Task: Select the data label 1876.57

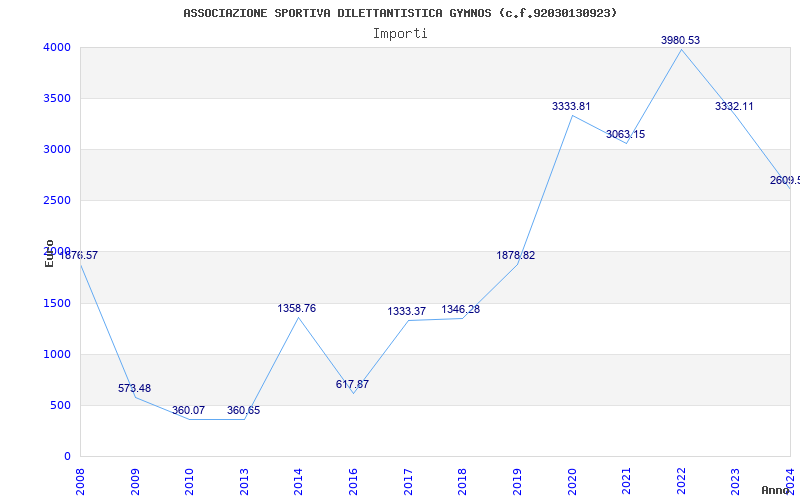Action: [x=79, y=256]
